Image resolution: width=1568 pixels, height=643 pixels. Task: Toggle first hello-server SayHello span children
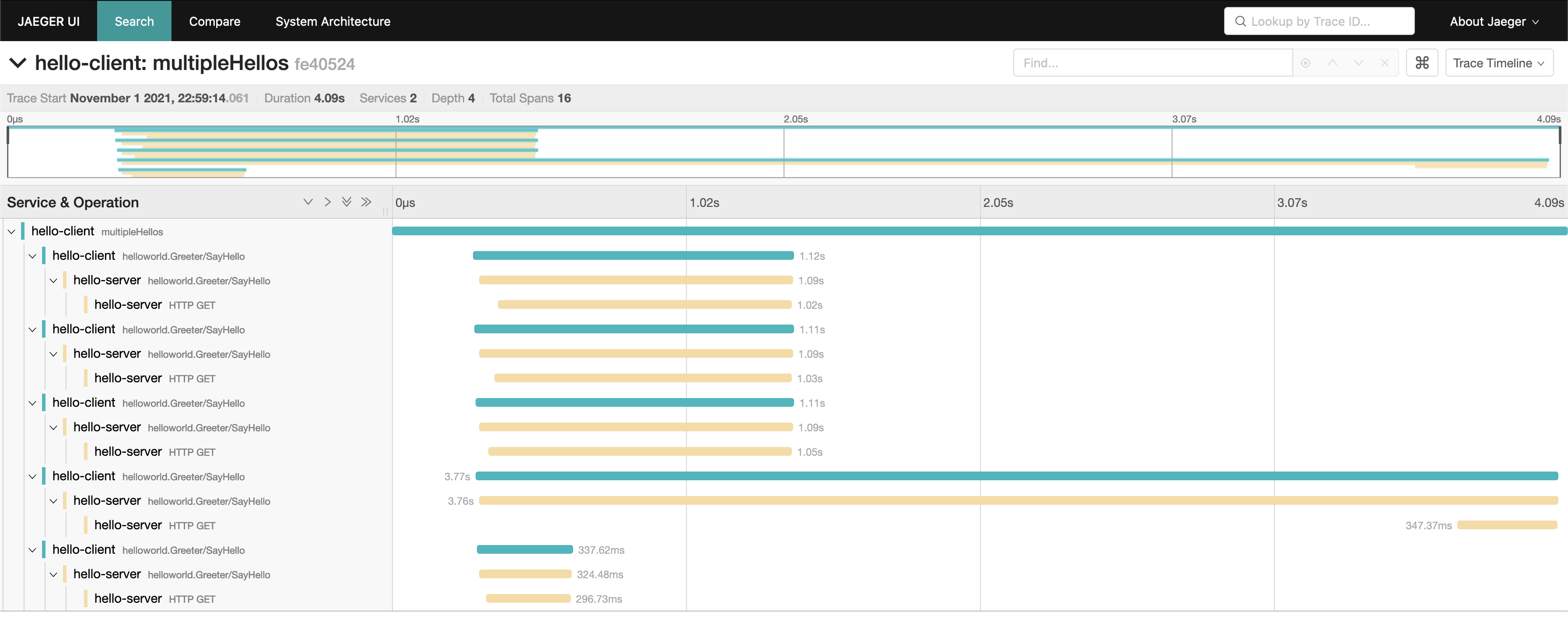53,280
